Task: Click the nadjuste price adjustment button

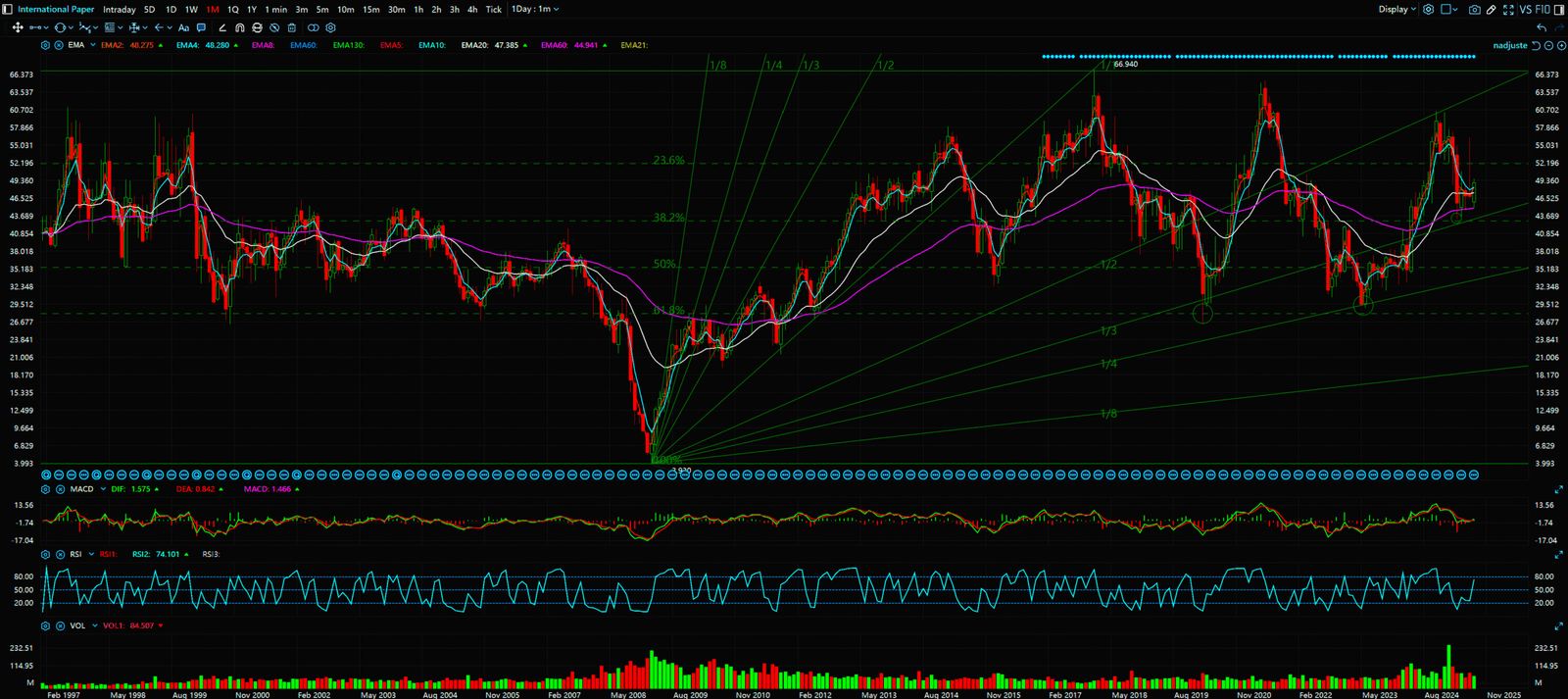Action: (x=1509, y=46)
